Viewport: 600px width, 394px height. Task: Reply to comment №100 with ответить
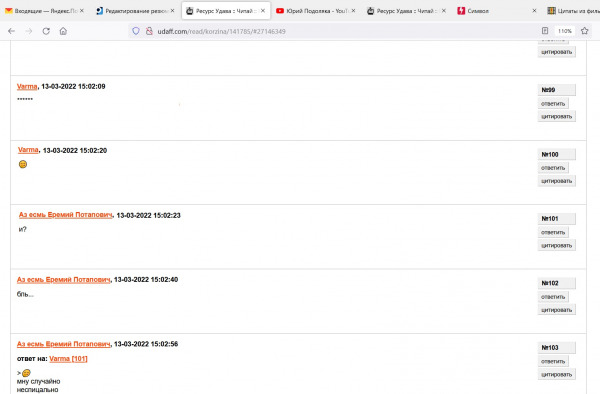tap(553, 168)
